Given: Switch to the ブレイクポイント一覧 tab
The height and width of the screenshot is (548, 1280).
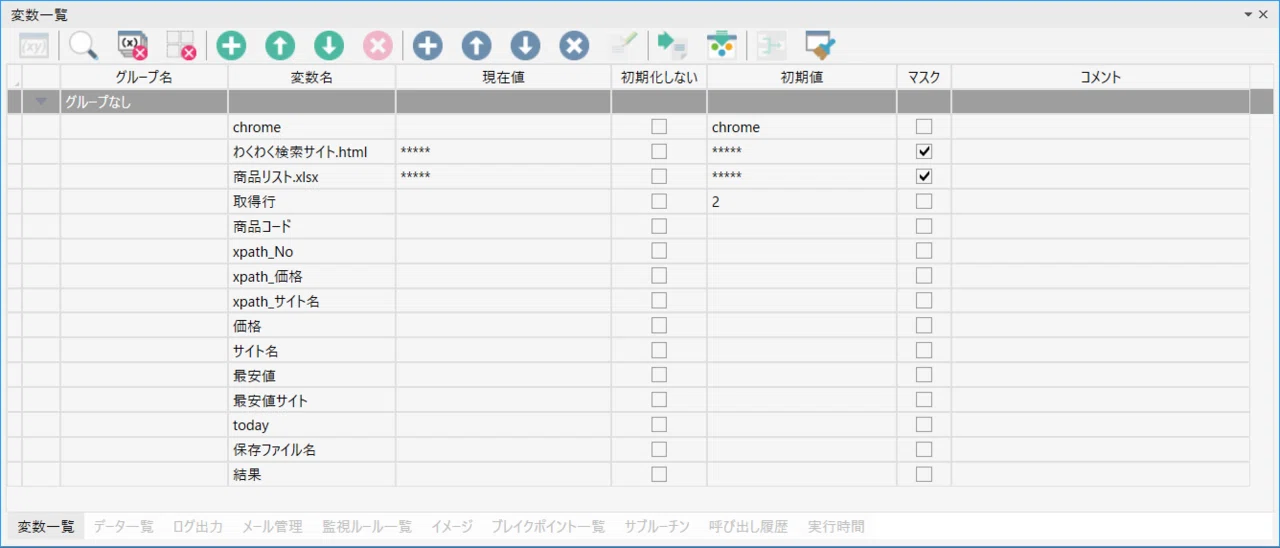Looking at the screenshot, I should (548, 526).
